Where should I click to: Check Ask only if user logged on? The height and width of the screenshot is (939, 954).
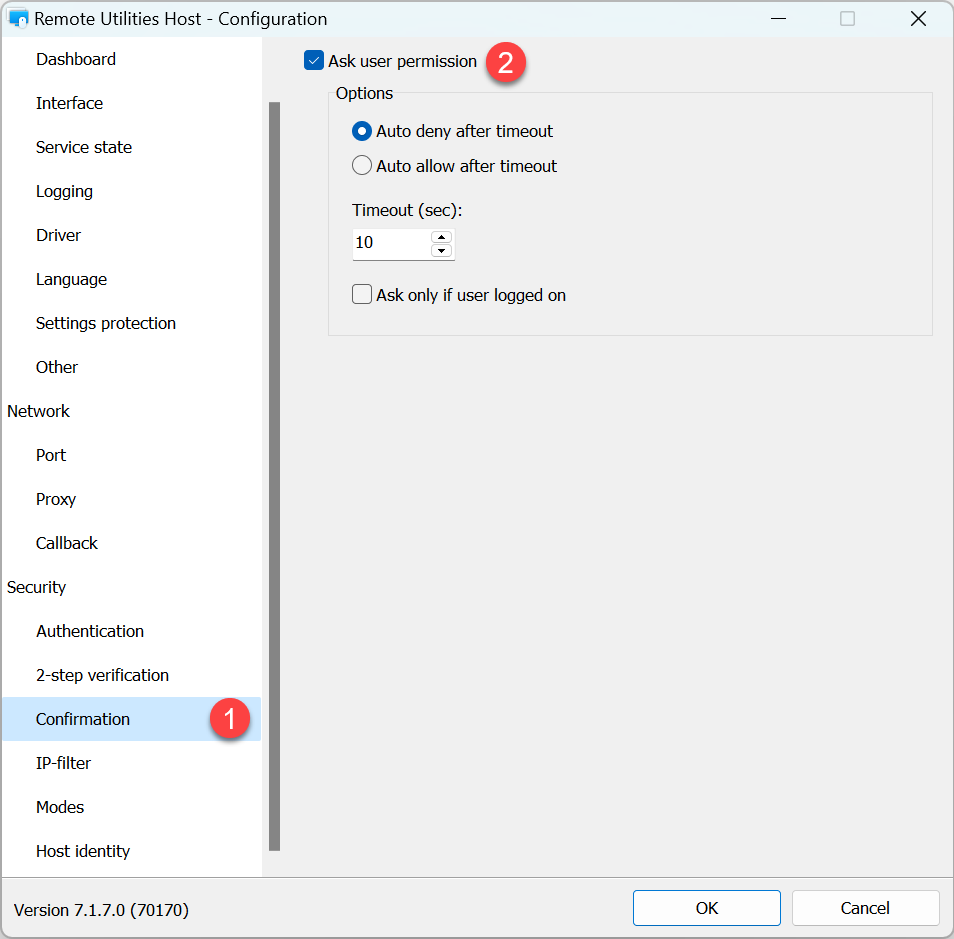pos(362,295)
